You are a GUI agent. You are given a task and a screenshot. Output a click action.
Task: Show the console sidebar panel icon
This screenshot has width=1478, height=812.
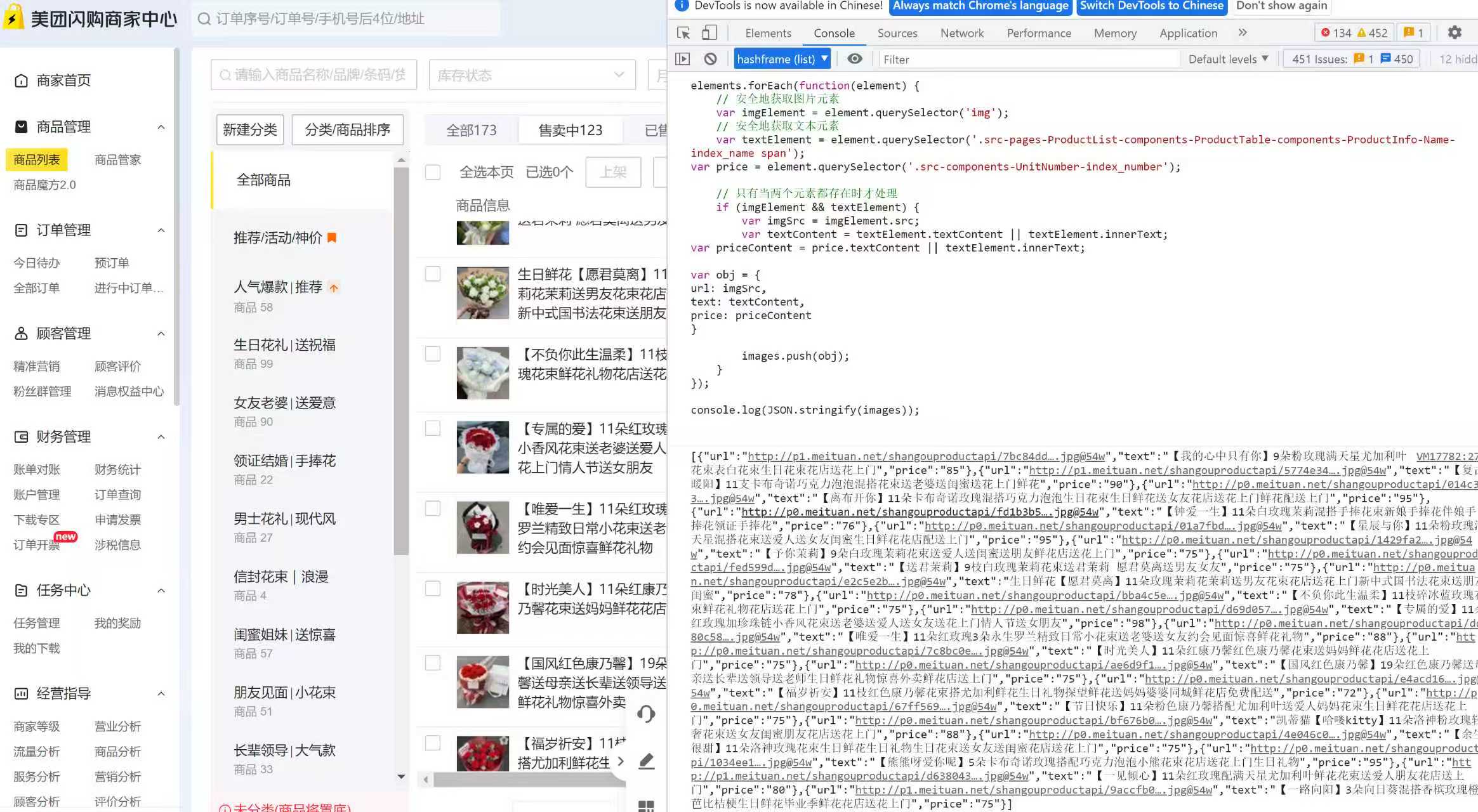coord(683,59)
